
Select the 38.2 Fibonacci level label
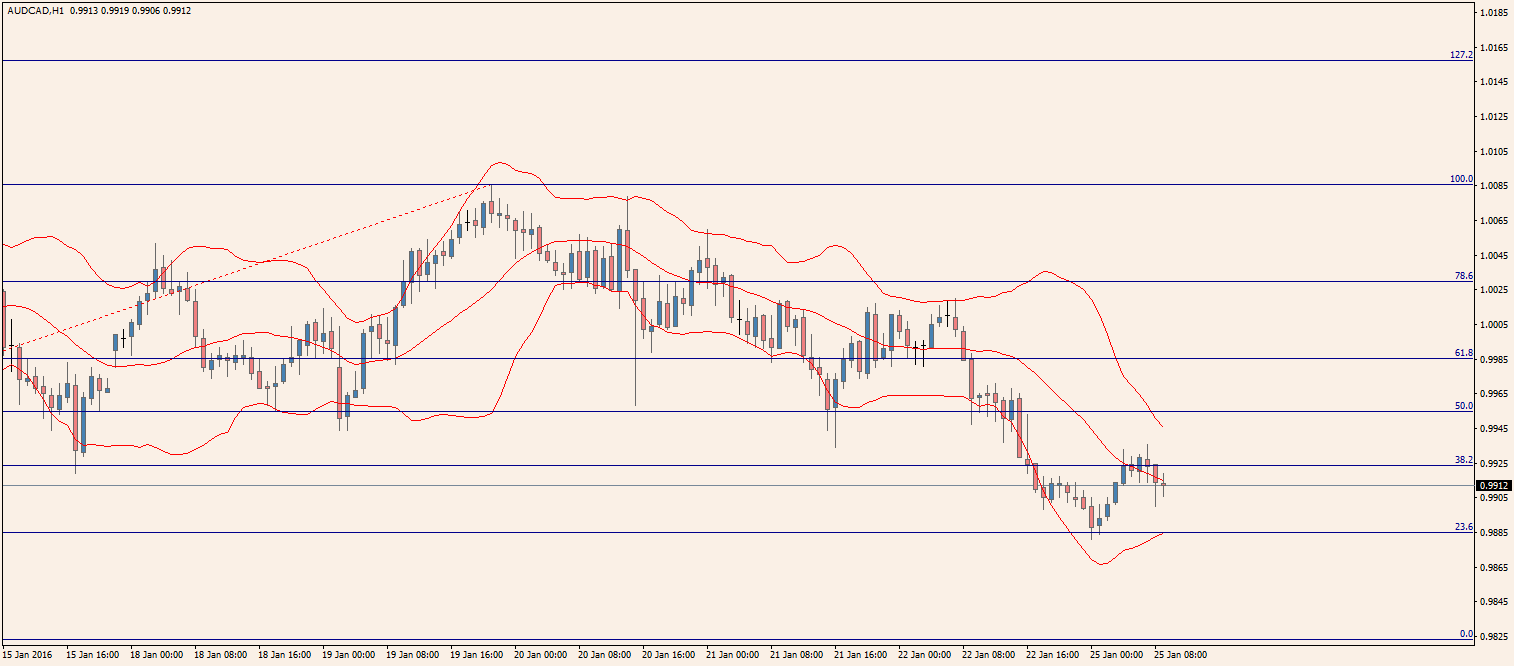coord(1463,460)
